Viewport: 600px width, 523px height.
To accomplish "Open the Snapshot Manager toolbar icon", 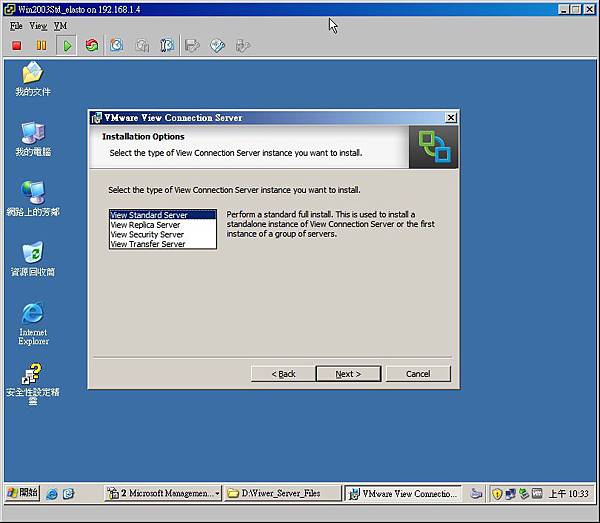I will (x=167, y=46).
